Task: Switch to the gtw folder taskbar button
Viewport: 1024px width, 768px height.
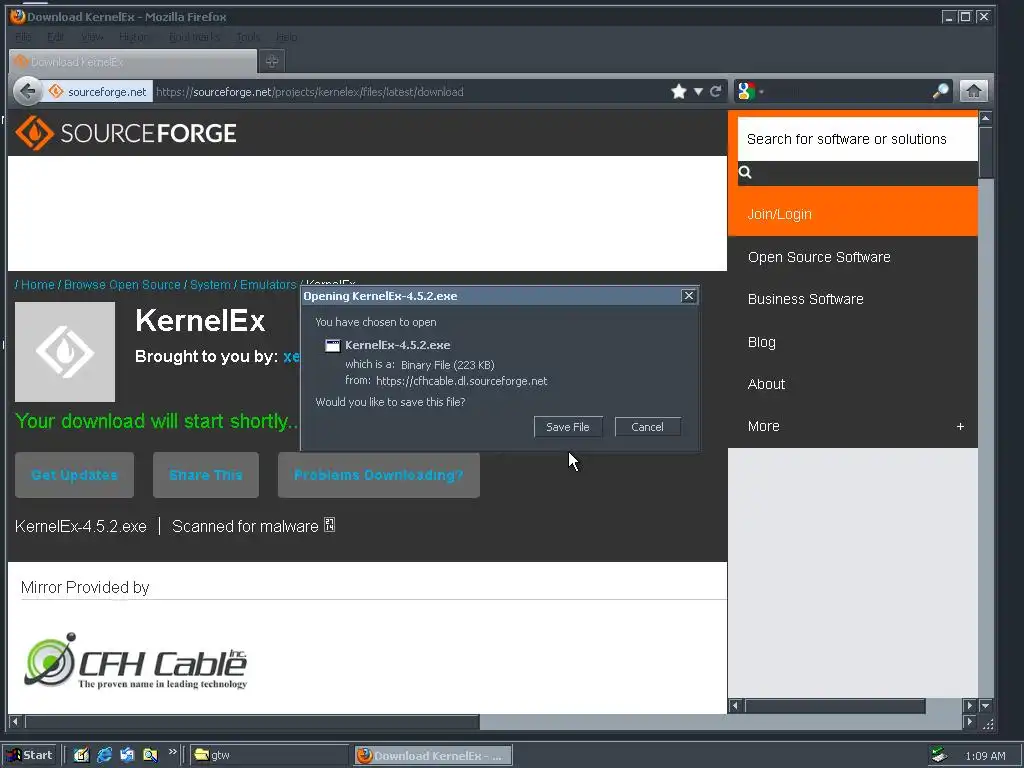Action: click(x=269, y=755)
